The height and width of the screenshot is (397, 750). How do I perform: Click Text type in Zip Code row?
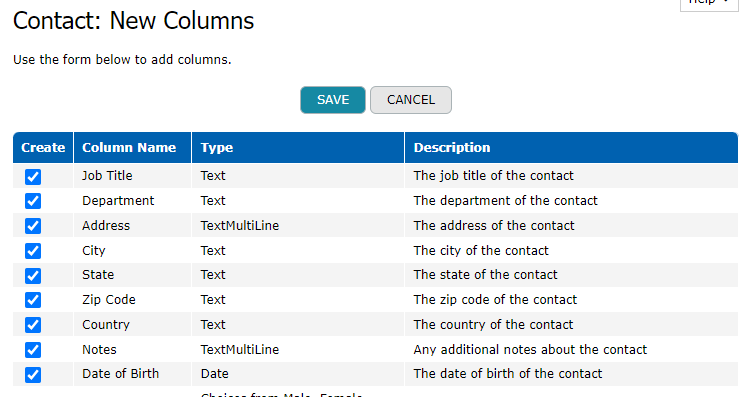click(x=213, y=299)
